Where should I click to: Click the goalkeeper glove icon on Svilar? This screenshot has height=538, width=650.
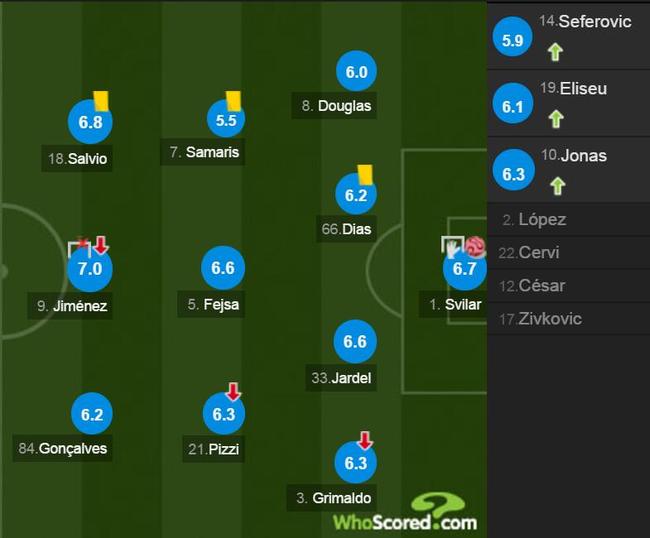453,247
